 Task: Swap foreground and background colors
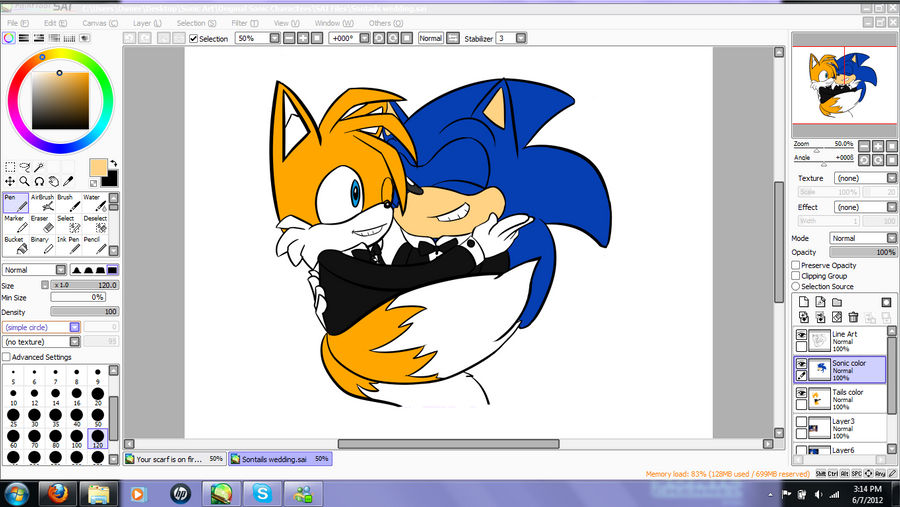coord(113,163)
